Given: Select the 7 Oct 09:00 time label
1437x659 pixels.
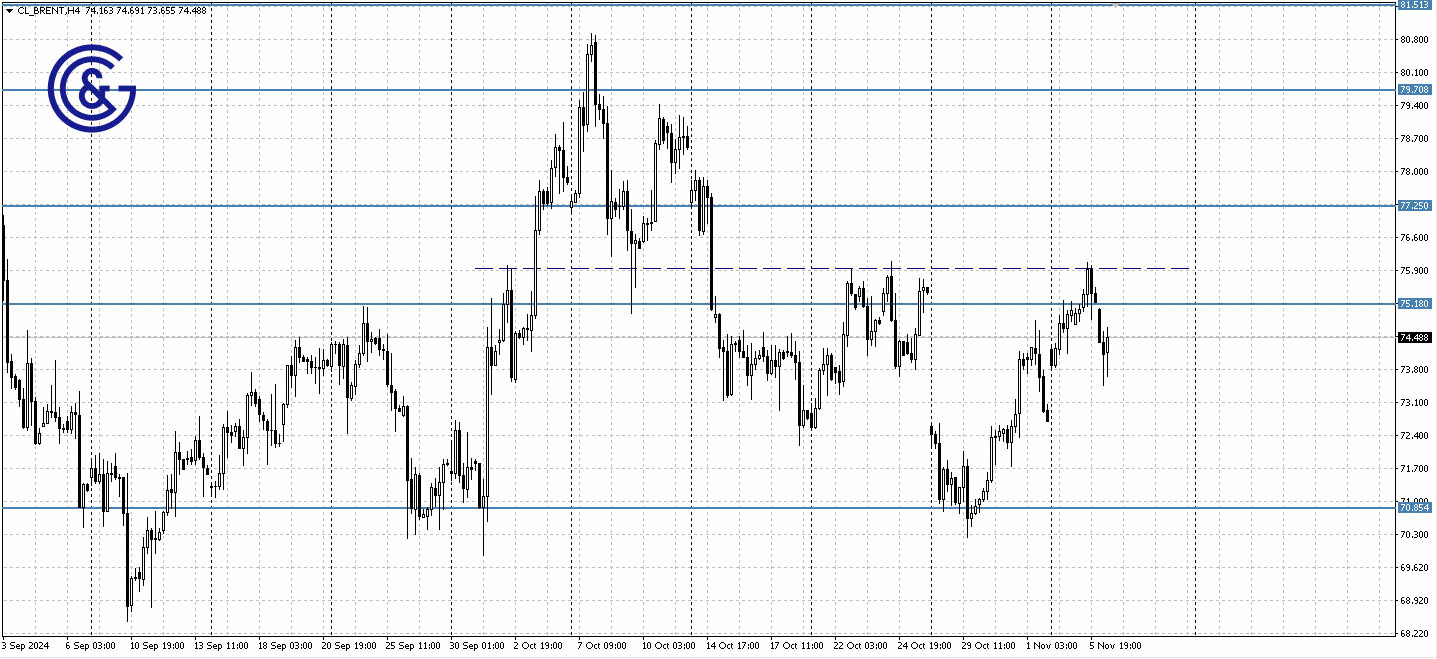Looking at the screenshot, I should pyautogui.click(x=601, y=646).
